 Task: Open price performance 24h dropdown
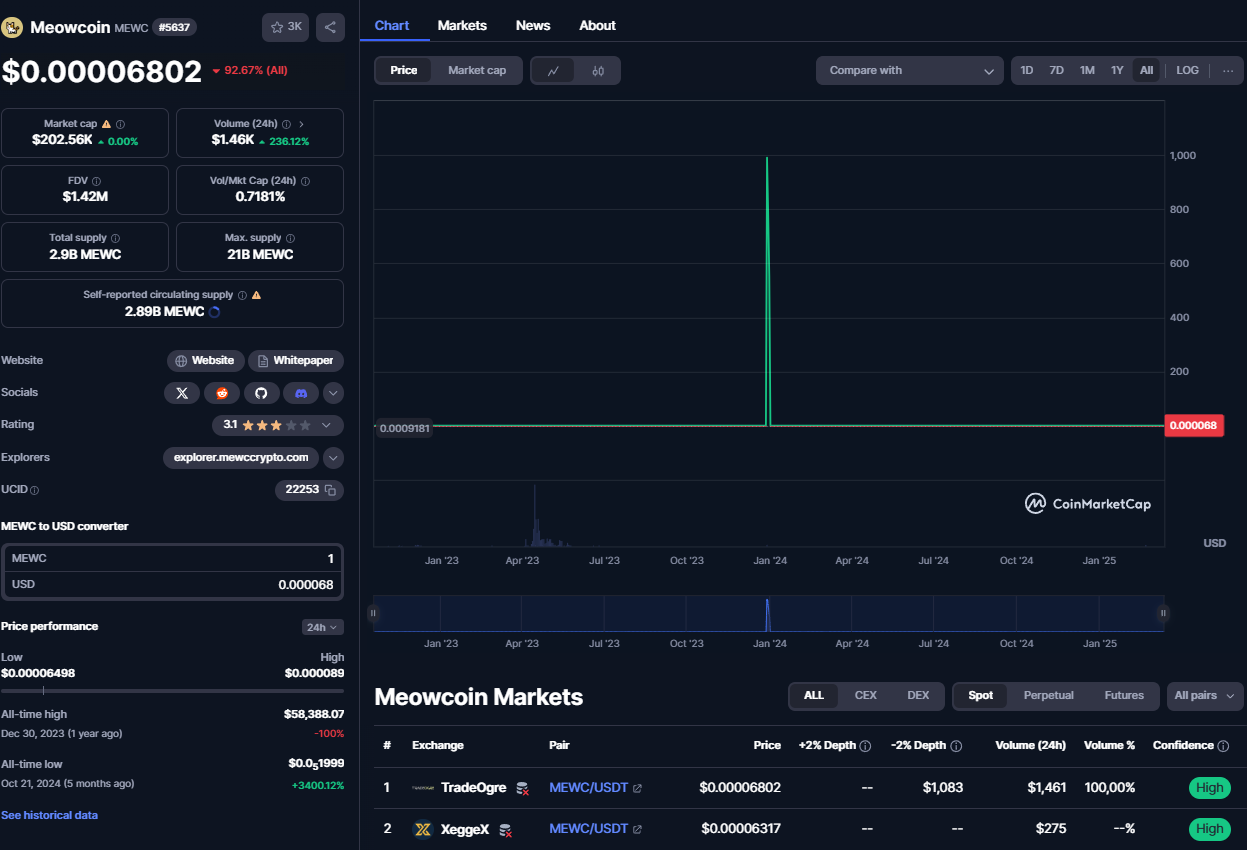tap(323, 627)
